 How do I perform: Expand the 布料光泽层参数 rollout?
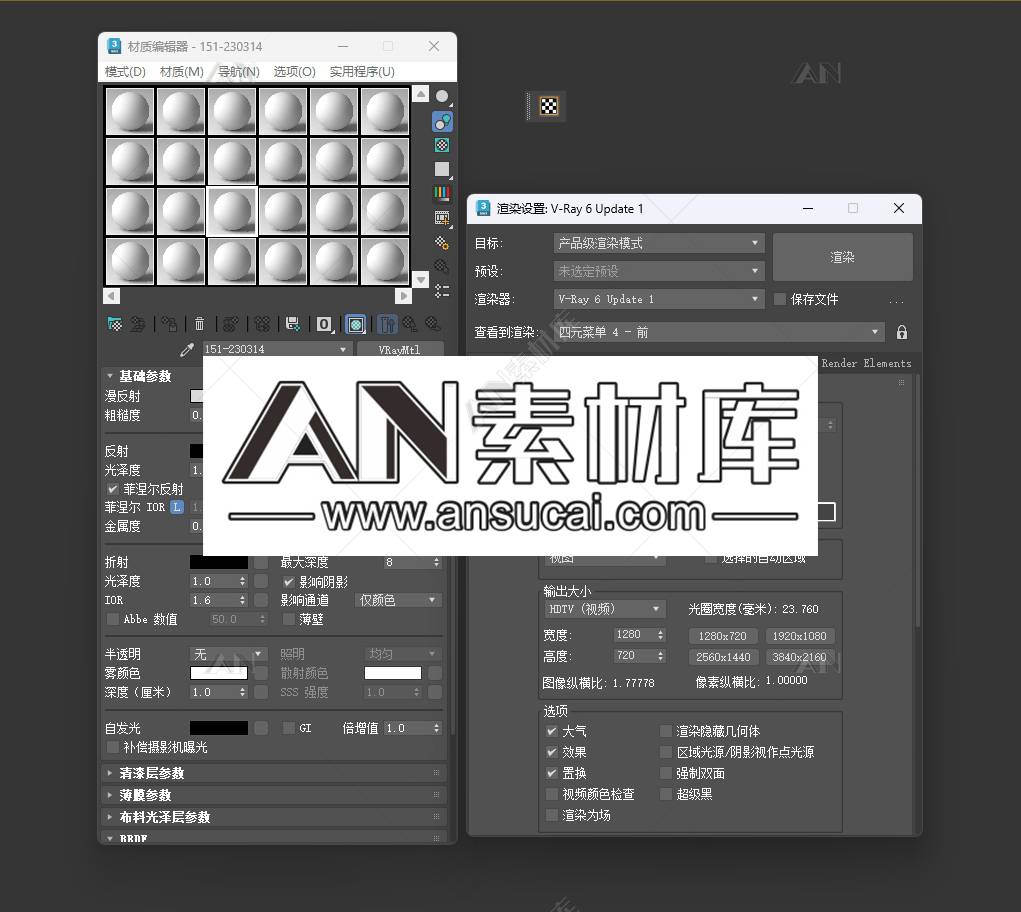(273, 817)
